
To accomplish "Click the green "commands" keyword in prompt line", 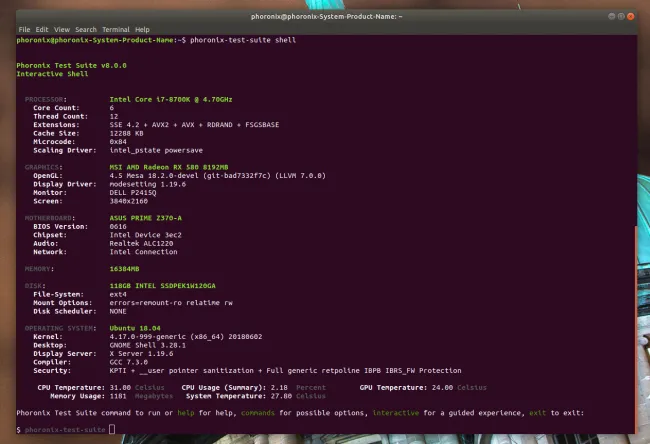I will pyautogui.click(x=258, y=413).
